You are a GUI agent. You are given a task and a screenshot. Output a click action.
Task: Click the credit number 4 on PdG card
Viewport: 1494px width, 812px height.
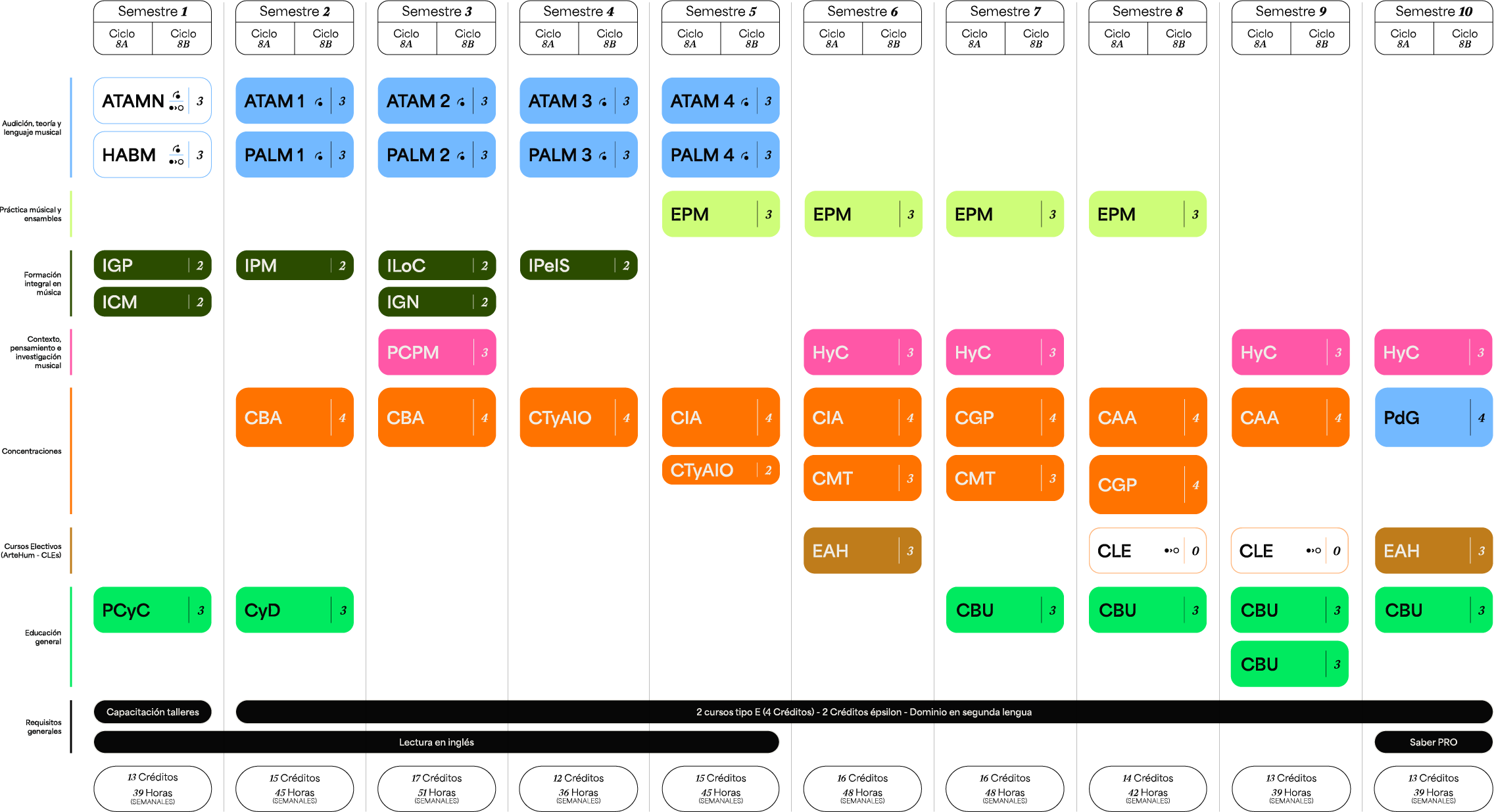coord(1481,418)
